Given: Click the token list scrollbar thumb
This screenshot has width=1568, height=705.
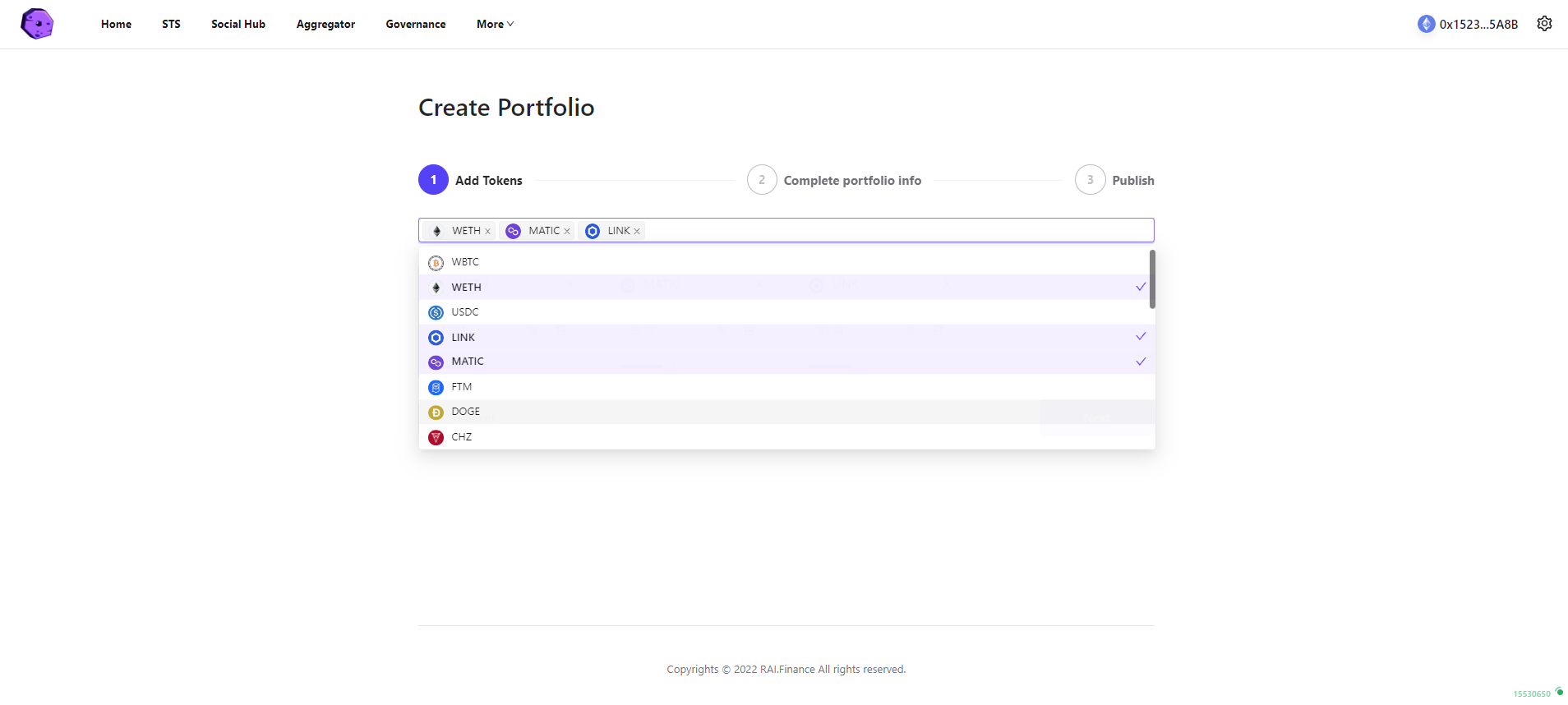Looking at the screenshot, I should click(x=1152, y=279).
